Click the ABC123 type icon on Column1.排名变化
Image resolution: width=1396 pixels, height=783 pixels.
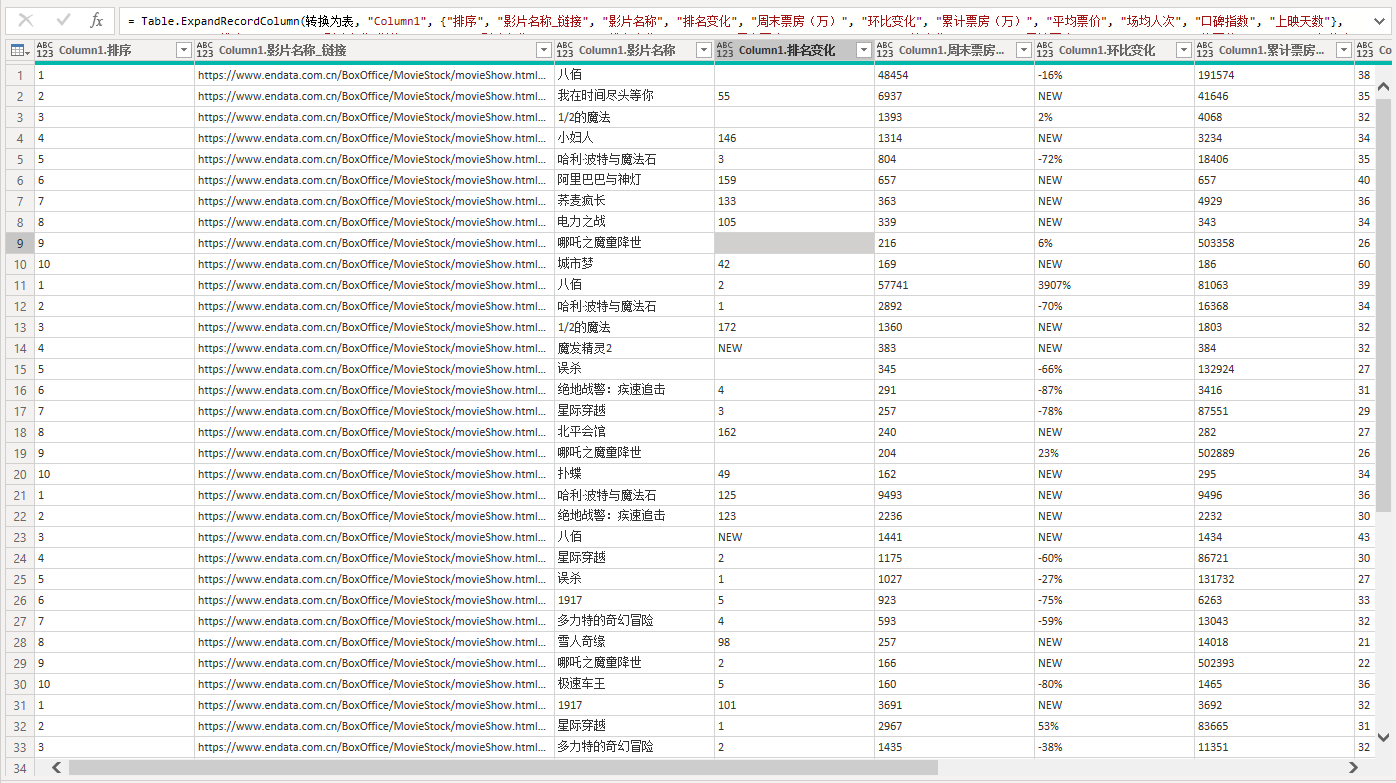tap(723, 49)
